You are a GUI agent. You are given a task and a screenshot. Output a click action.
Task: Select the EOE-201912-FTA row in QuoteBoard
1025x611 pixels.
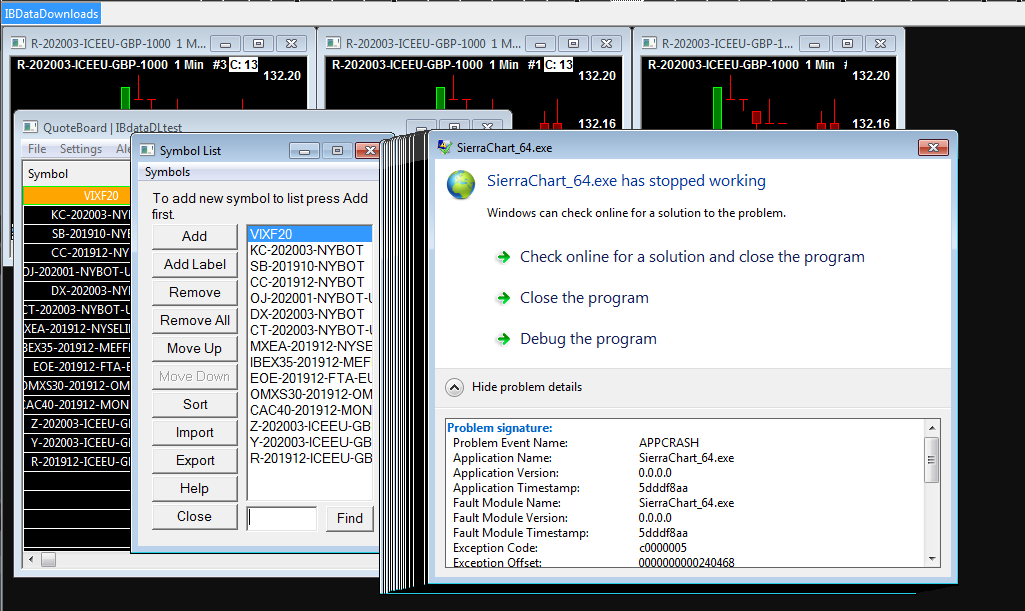coord(77,367)
